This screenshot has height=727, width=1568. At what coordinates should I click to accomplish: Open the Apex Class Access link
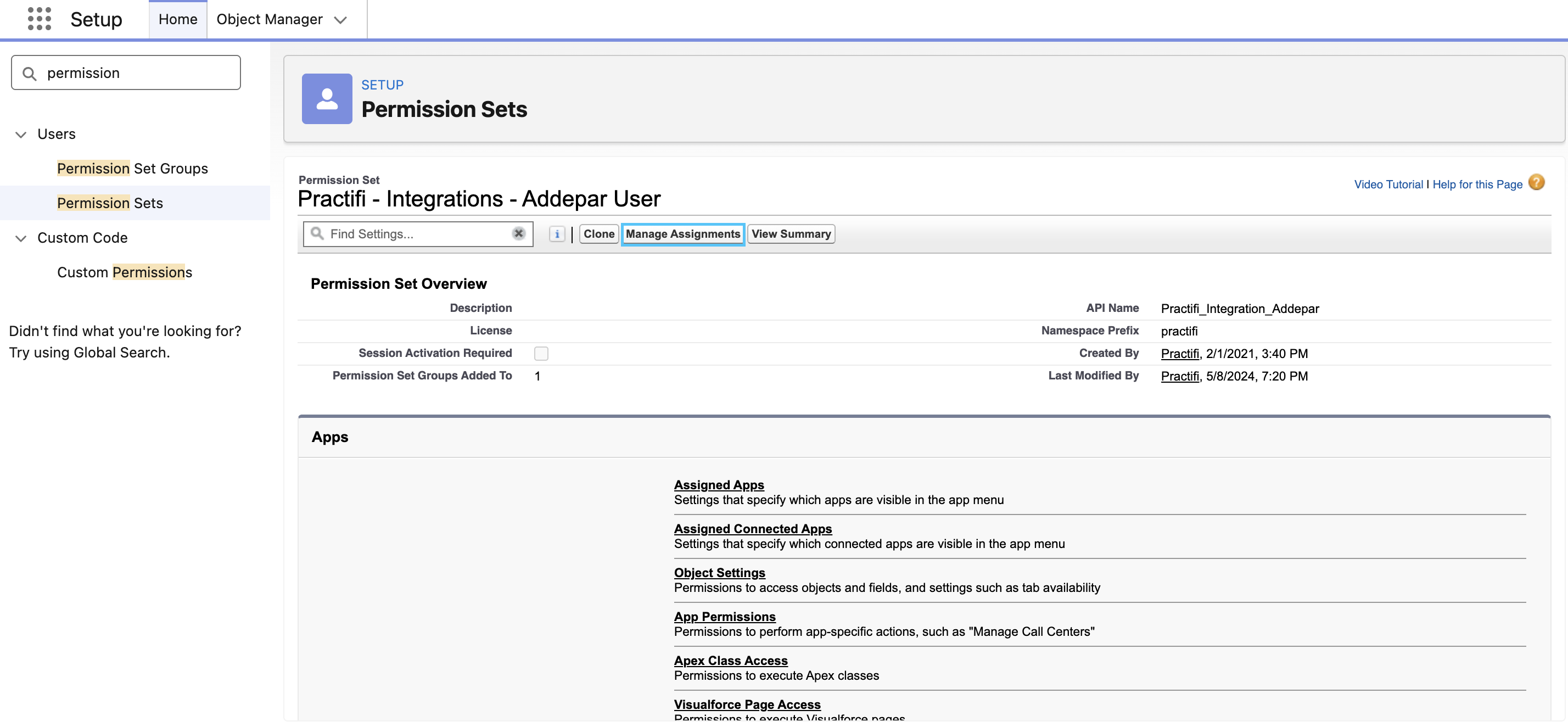730,660
